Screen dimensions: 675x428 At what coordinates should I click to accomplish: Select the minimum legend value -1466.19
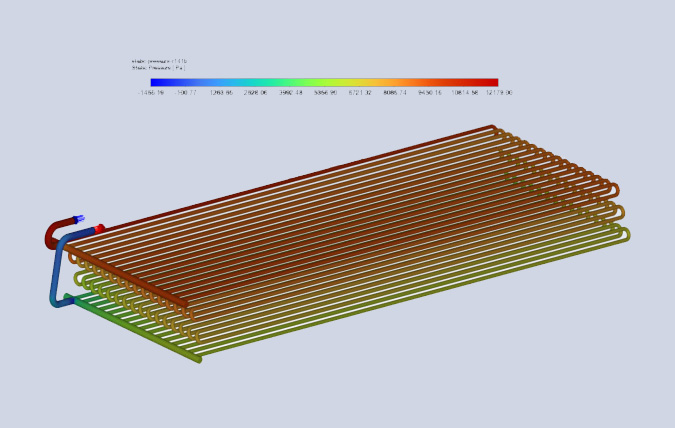tap(151, 93)
